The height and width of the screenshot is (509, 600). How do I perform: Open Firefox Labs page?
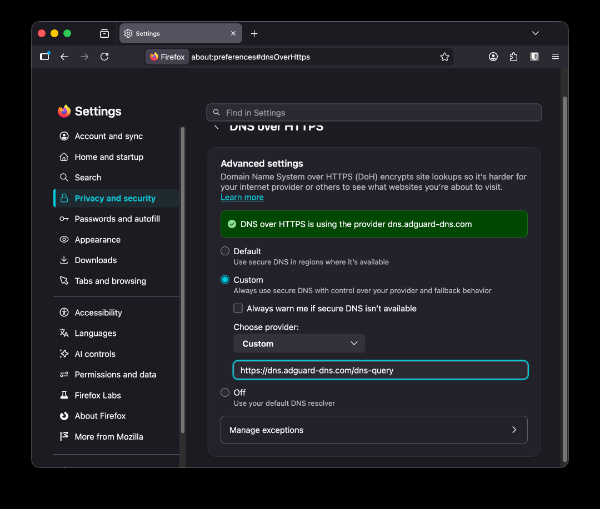(116, 395)
